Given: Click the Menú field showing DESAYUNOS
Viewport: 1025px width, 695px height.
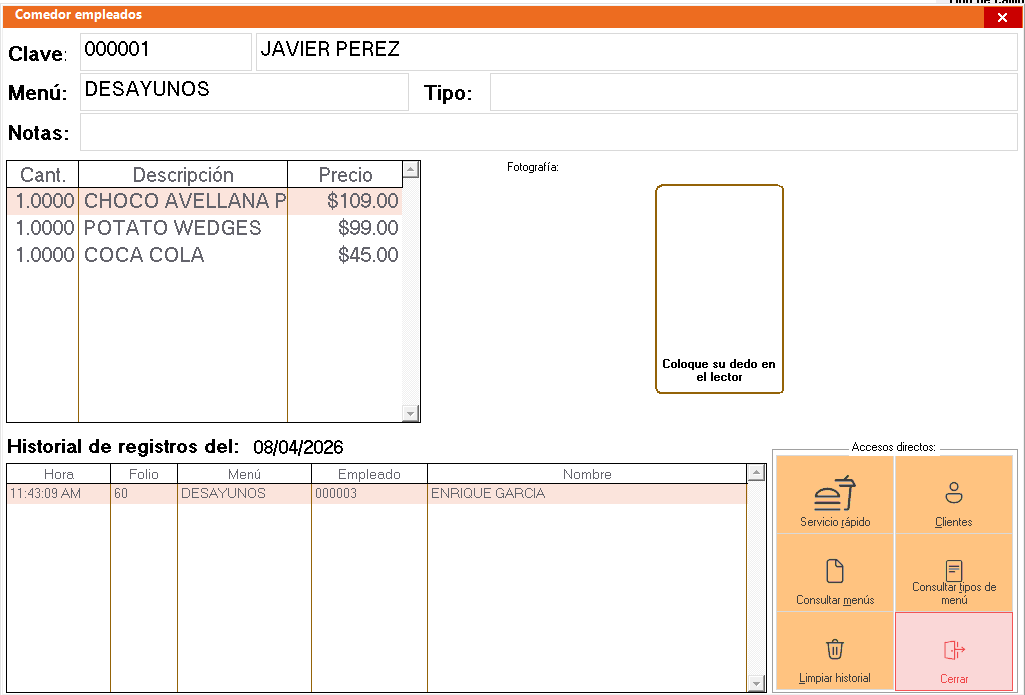Looking at the screenshot, I should tap(244, 92).
